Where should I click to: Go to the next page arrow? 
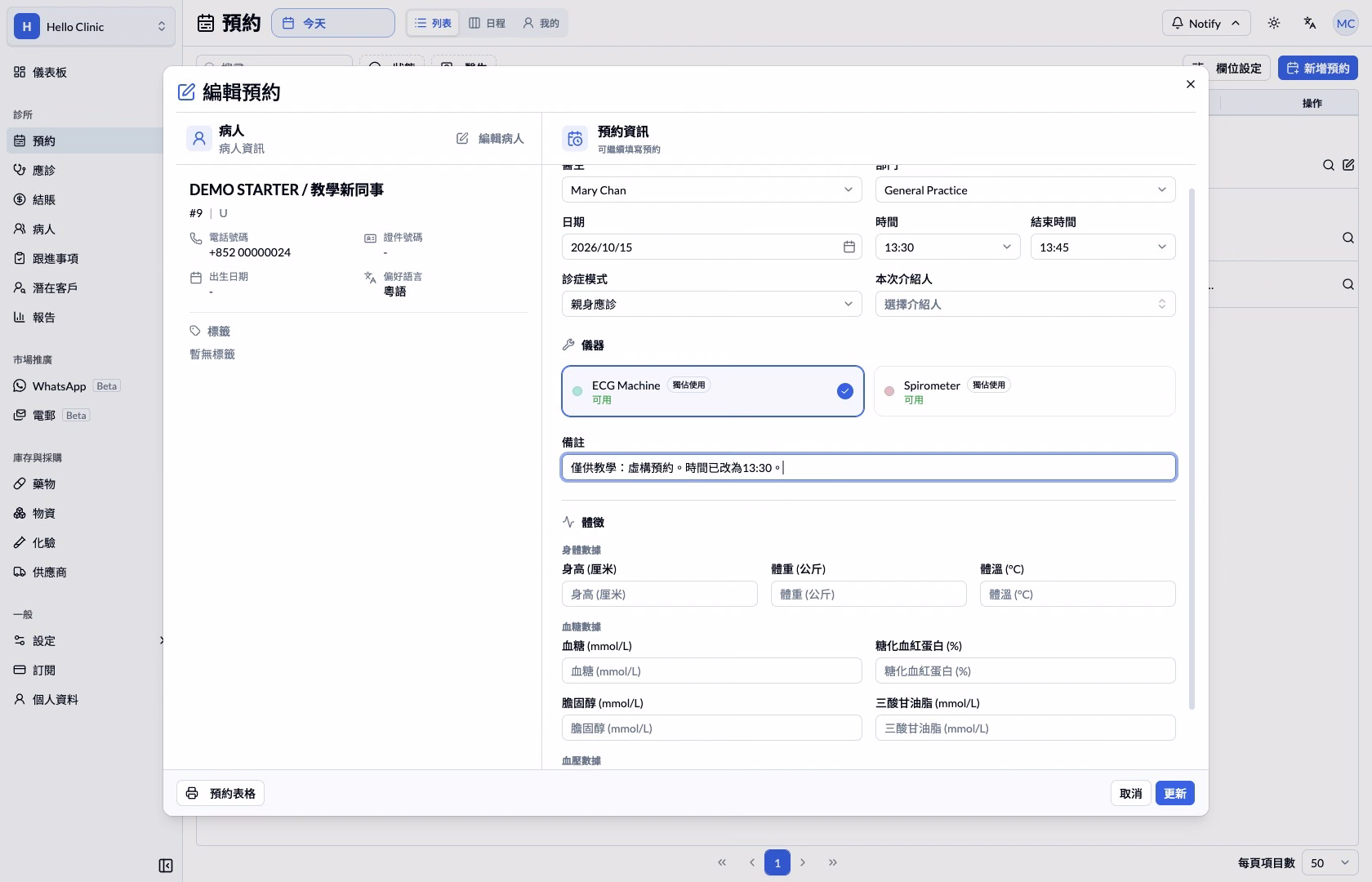pos(803,862)
